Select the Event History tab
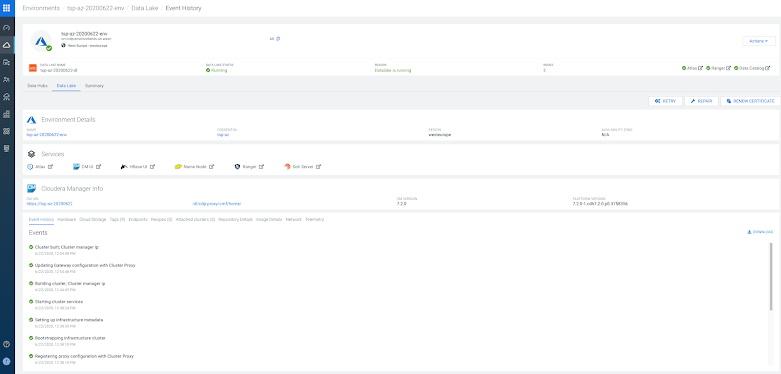This screenshot has height=374, width=781. point(41,219)
